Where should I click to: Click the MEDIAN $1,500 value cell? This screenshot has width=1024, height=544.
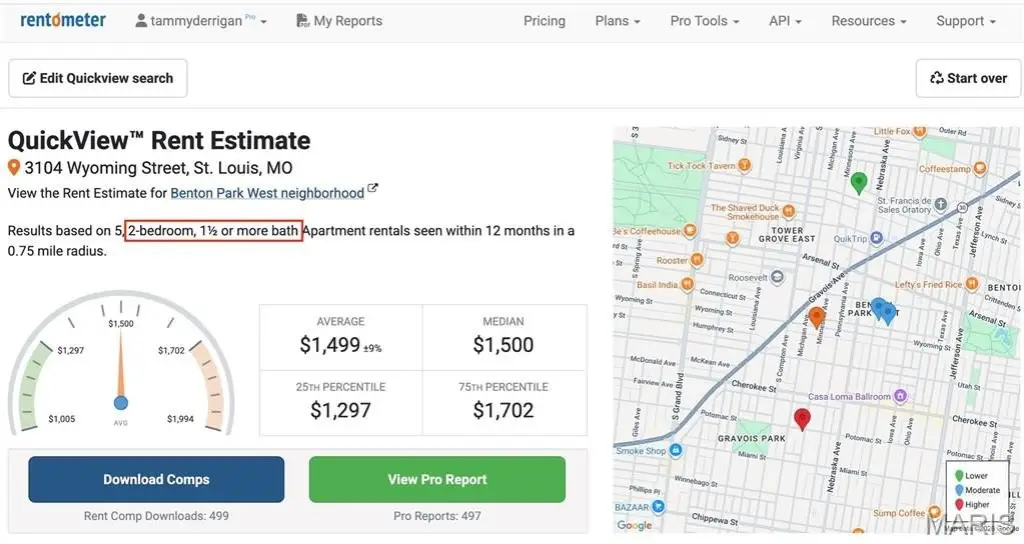504,338
